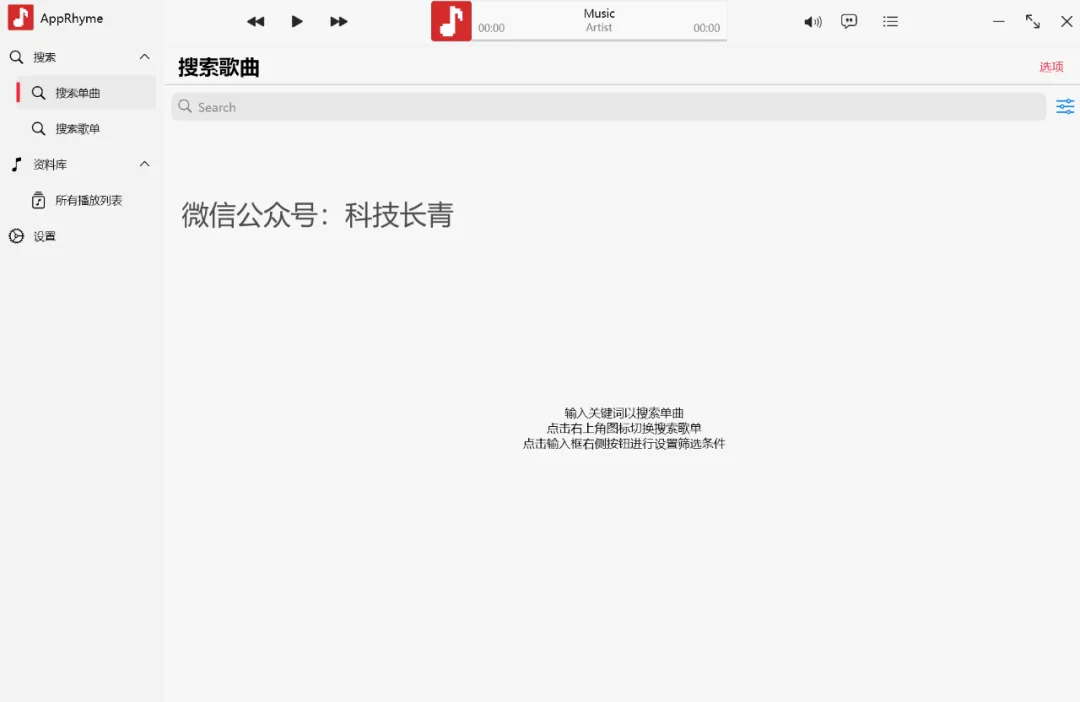
Task: Open 所有播放列表 in the sidebar
Action: [88, 200]
